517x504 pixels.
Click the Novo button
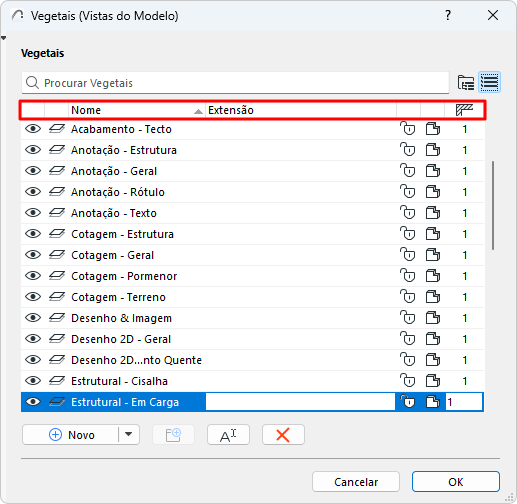pyautogui.click(x=71, y=435)
